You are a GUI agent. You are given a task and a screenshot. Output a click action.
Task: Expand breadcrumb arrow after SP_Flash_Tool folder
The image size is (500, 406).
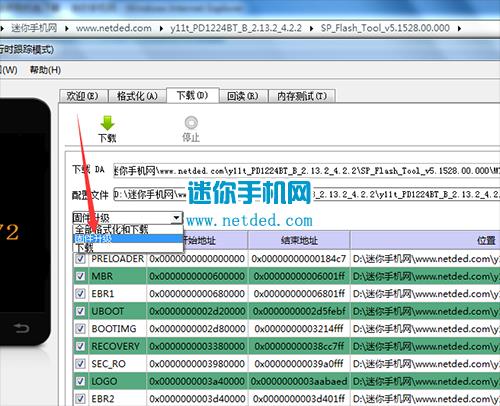click(x=459, y=29)
